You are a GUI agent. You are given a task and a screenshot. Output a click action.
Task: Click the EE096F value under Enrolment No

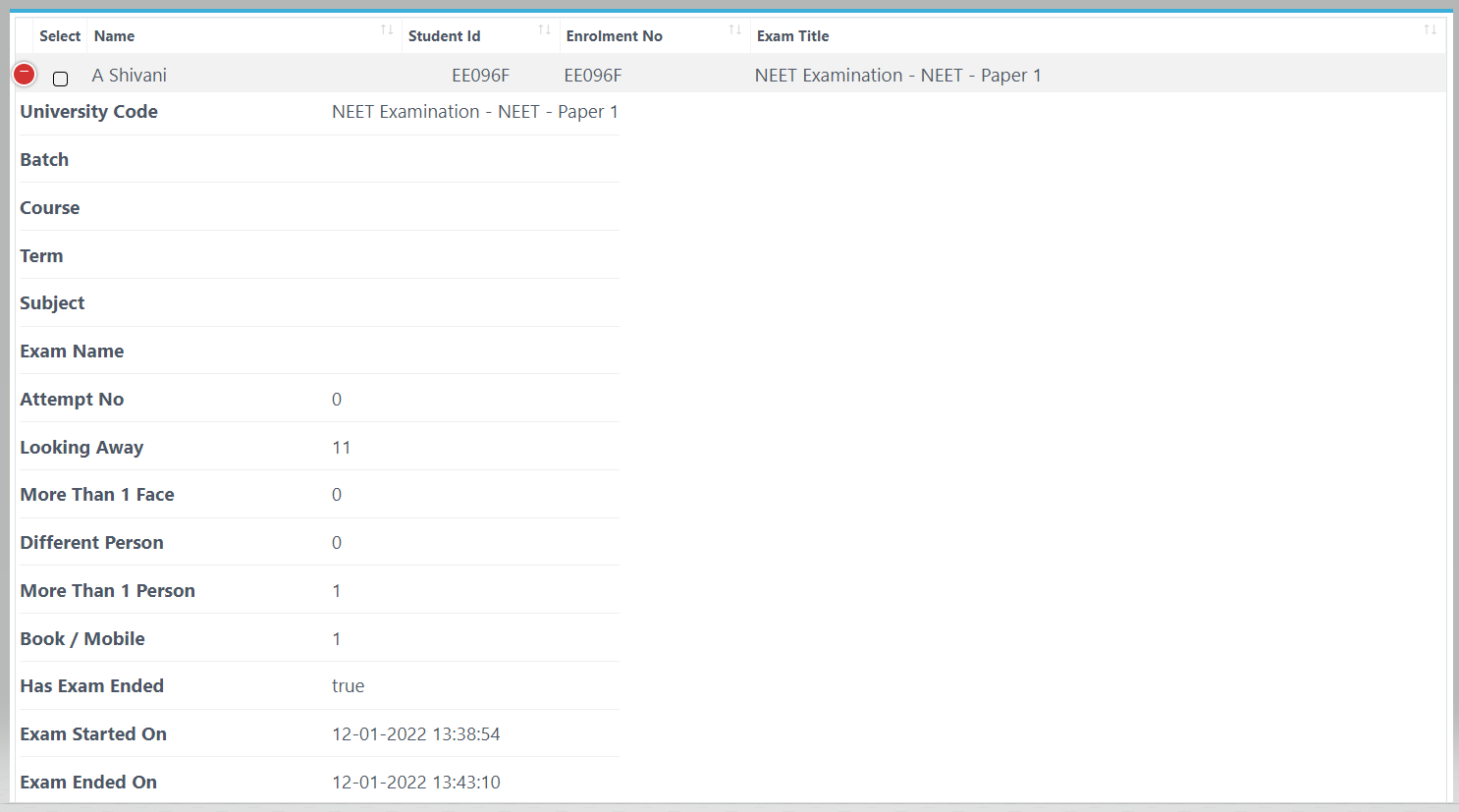(593, 76)
